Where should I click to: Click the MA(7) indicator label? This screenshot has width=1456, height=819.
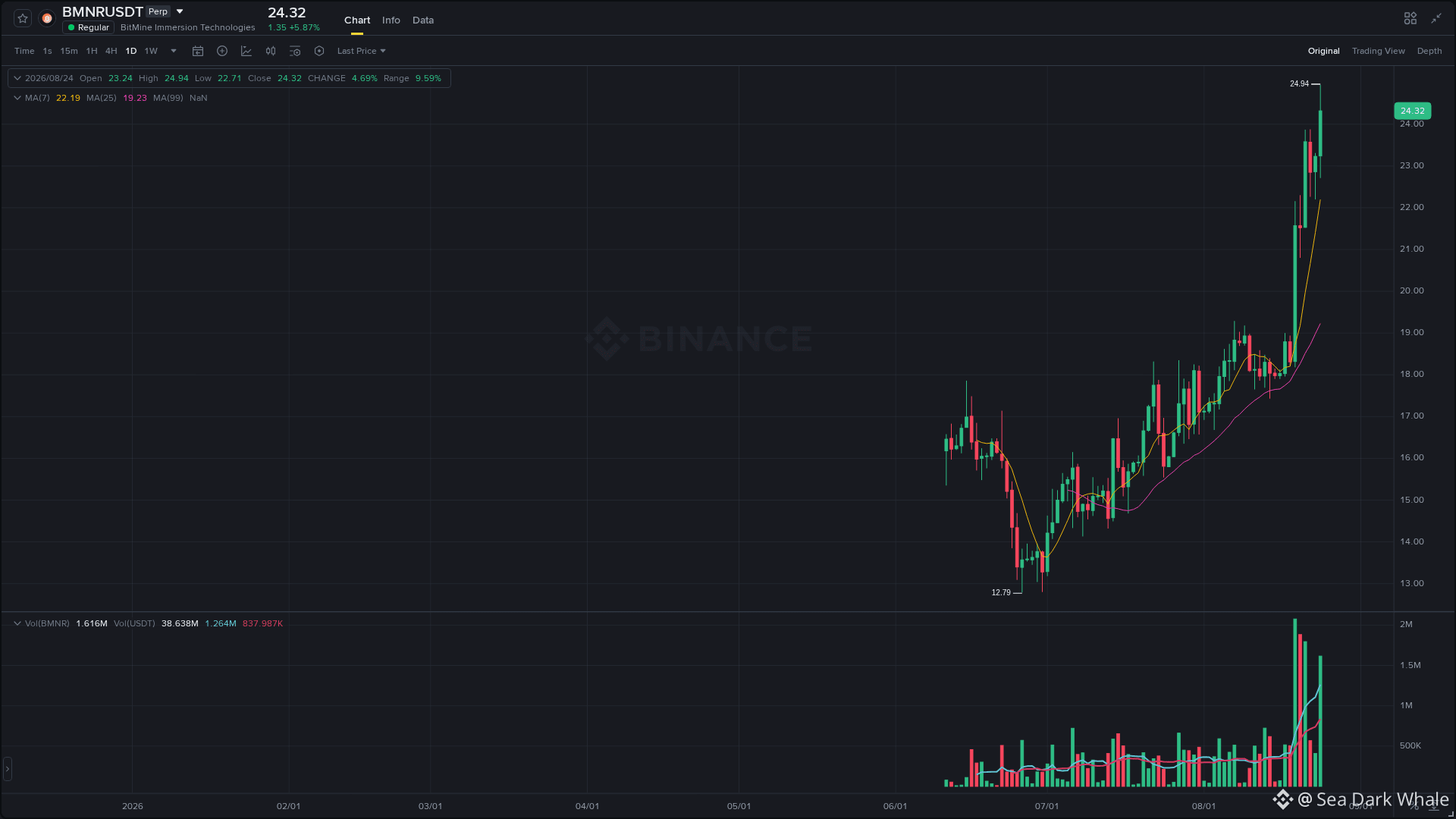coord(37,98)
